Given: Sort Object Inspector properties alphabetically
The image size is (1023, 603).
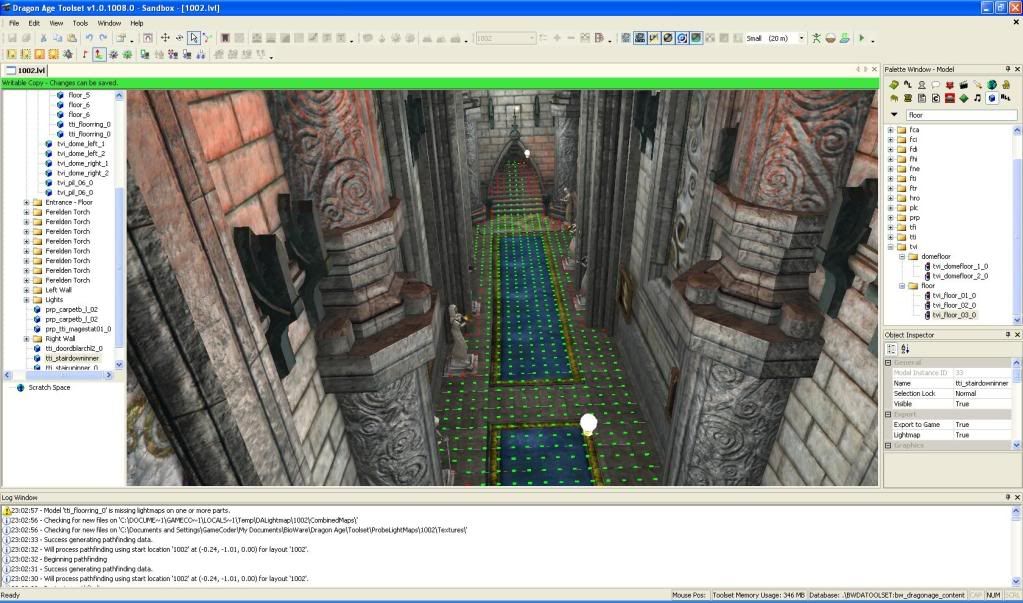Looking at the screenshot, I should click(x=905, y=349).
